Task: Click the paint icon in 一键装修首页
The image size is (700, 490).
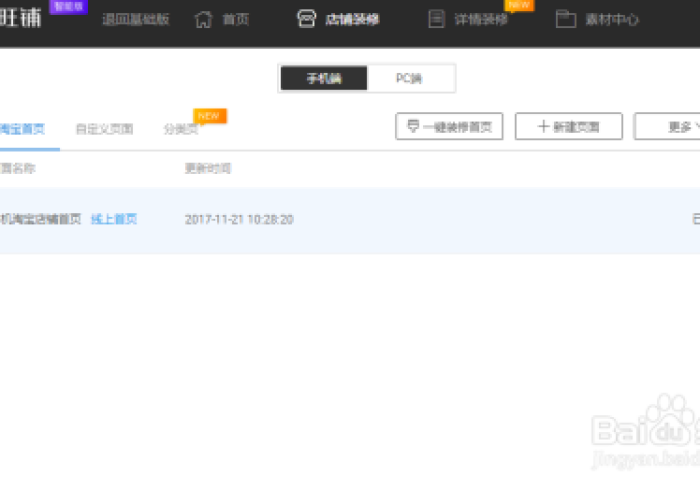Action: [413, 127]
